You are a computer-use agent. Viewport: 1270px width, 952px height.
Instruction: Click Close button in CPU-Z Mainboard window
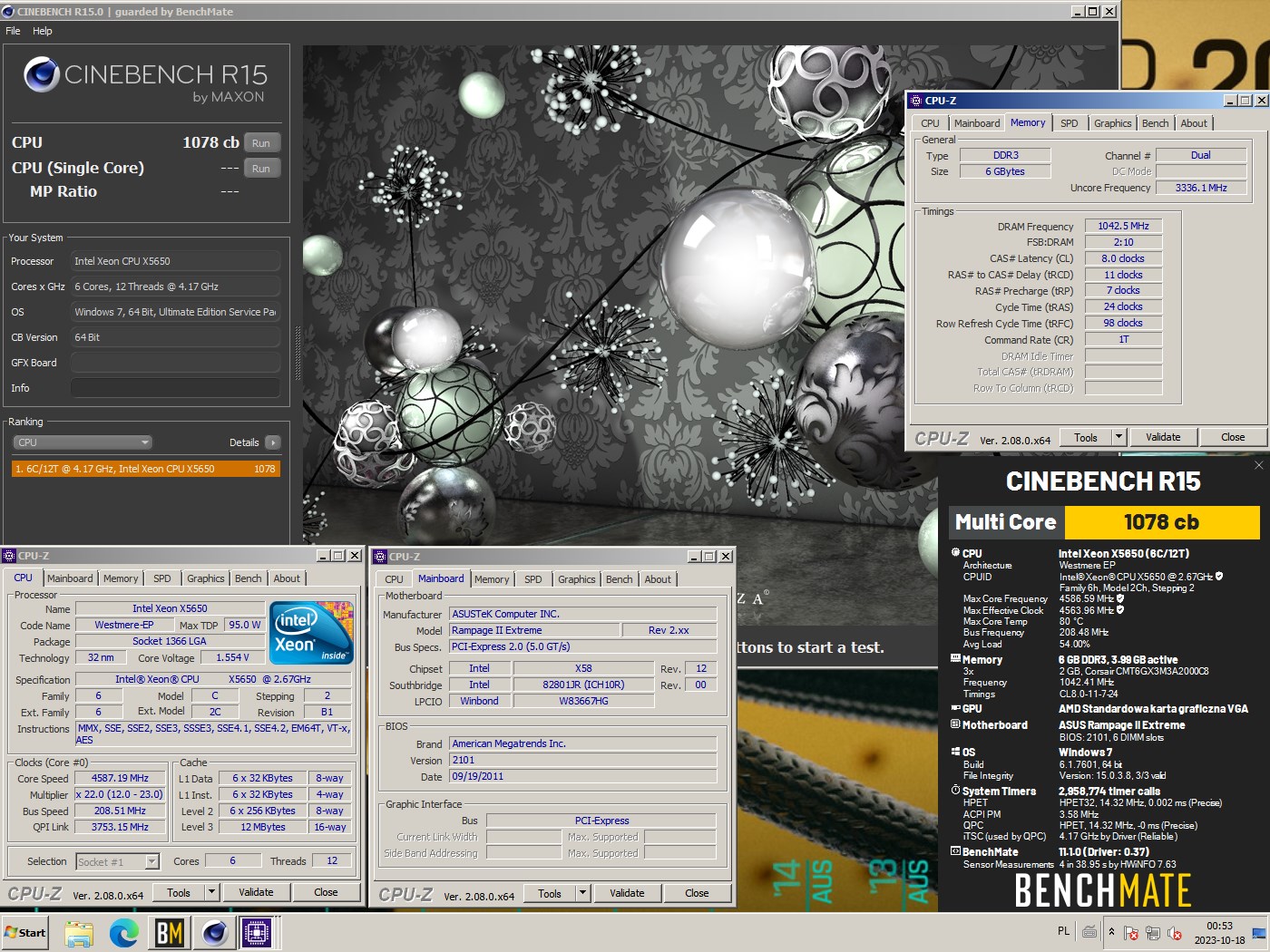tap(697, 893)
